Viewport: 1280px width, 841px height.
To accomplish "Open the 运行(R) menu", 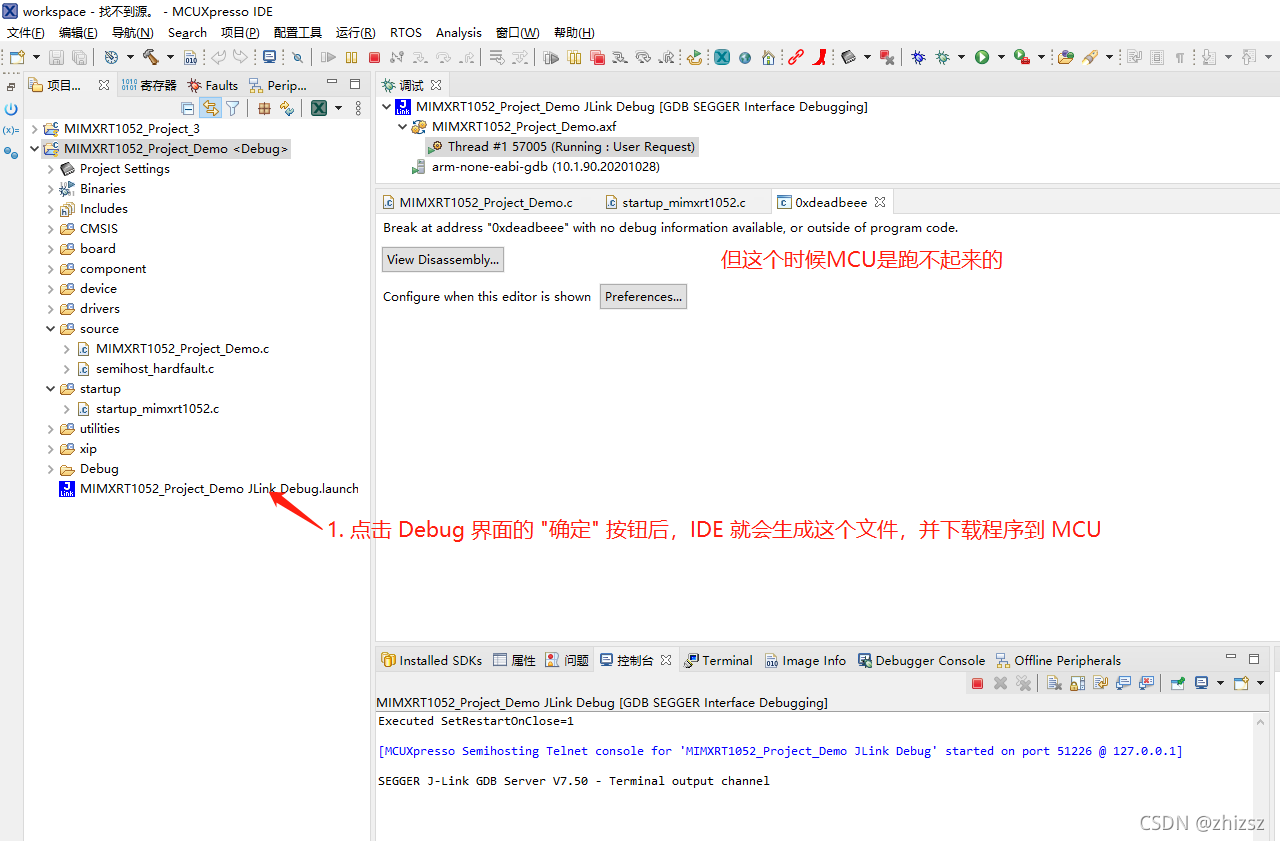I will [356, 33].
